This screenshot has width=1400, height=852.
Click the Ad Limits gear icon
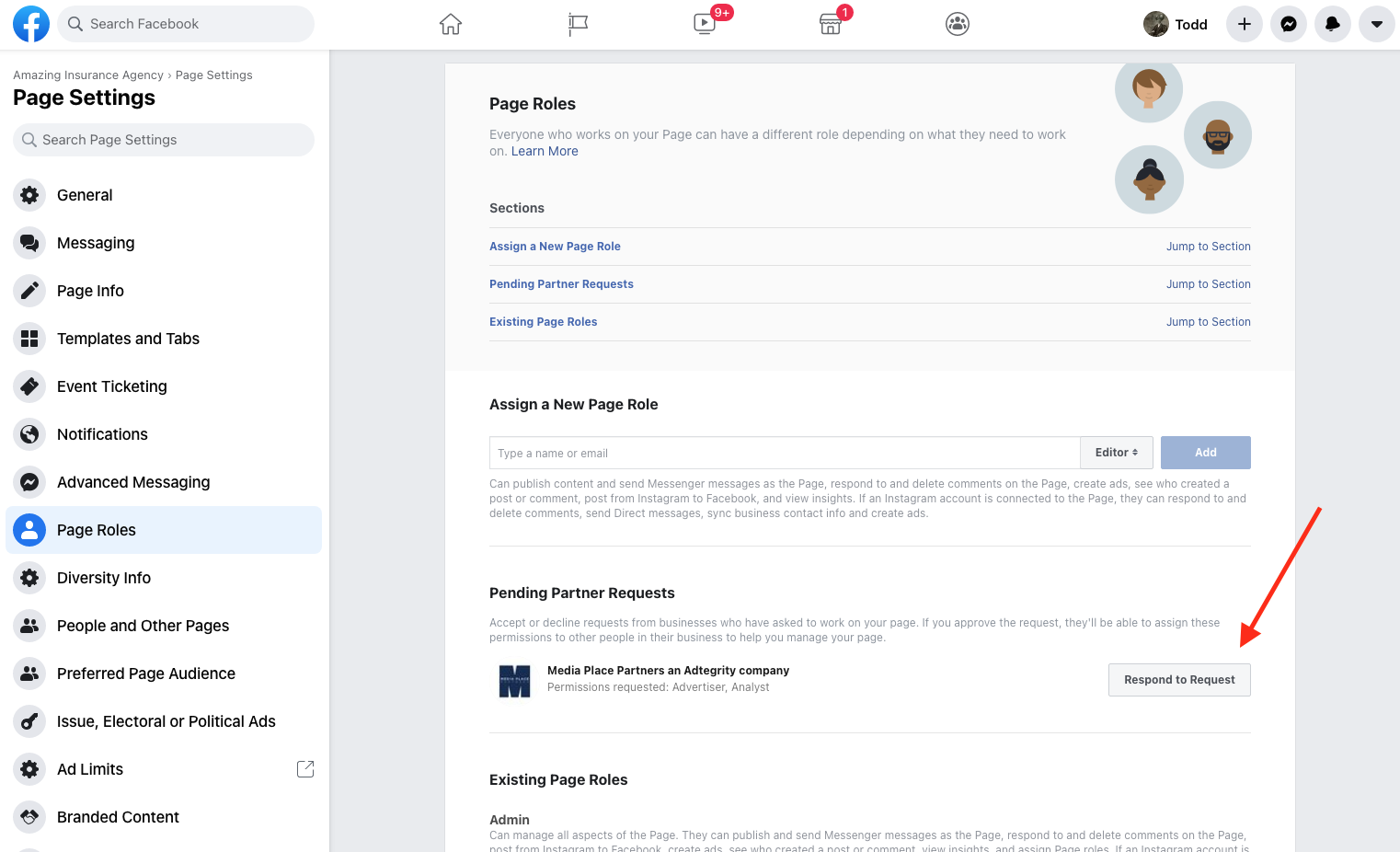tap(29, 769)
